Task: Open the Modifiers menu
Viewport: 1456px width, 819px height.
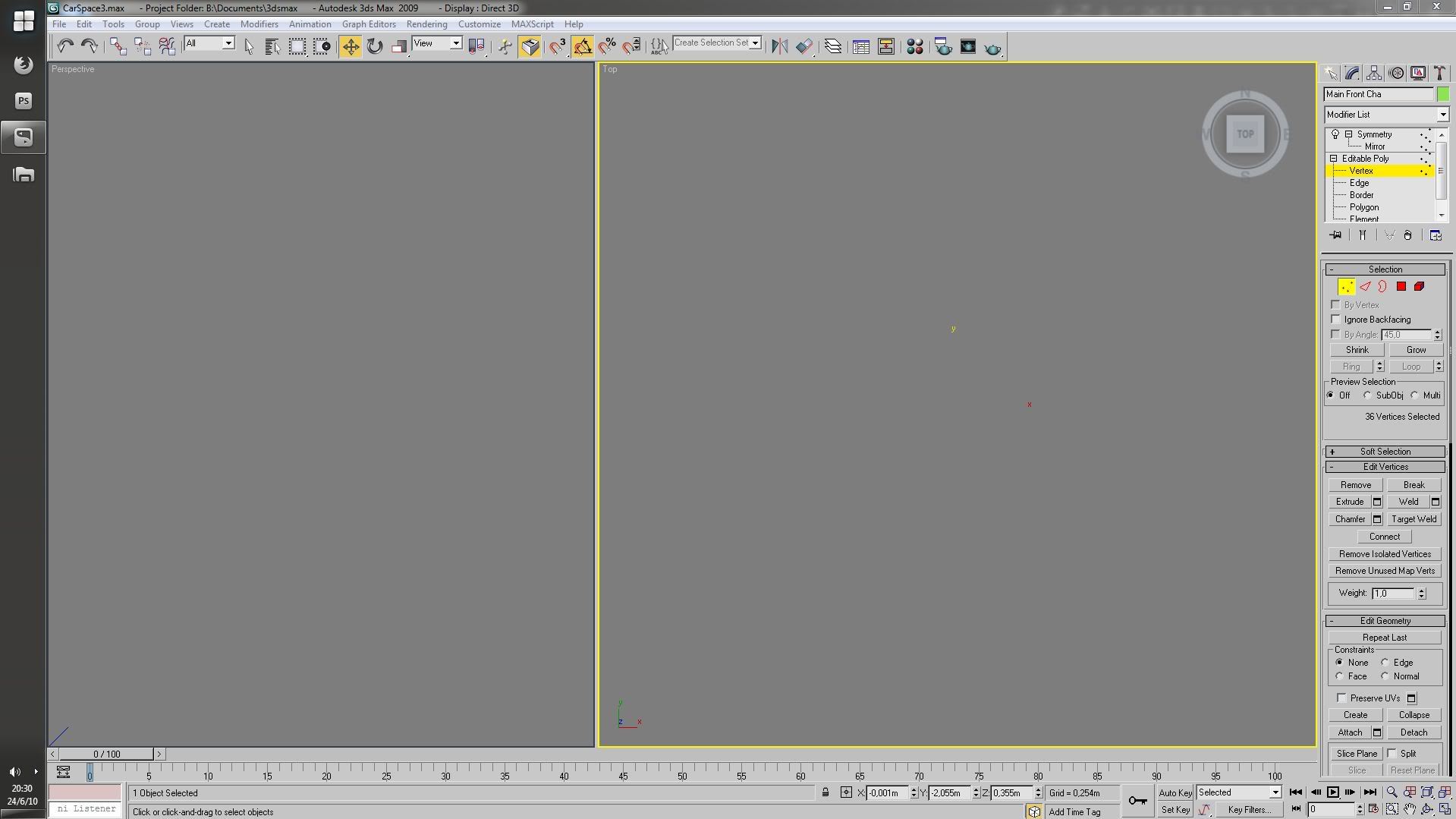Action: (x=259, y=24)
